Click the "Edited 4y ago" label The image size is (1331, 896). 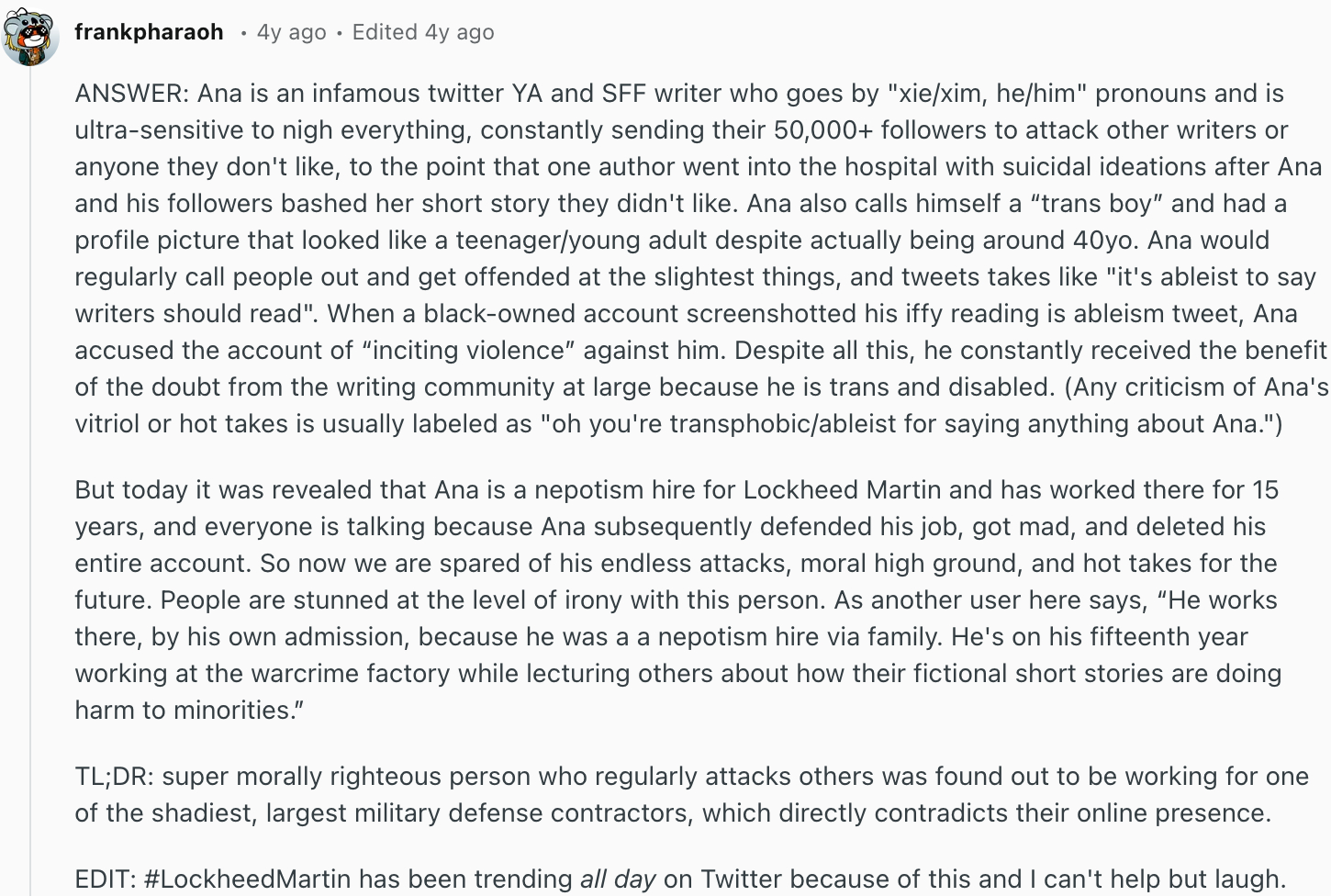423,32
